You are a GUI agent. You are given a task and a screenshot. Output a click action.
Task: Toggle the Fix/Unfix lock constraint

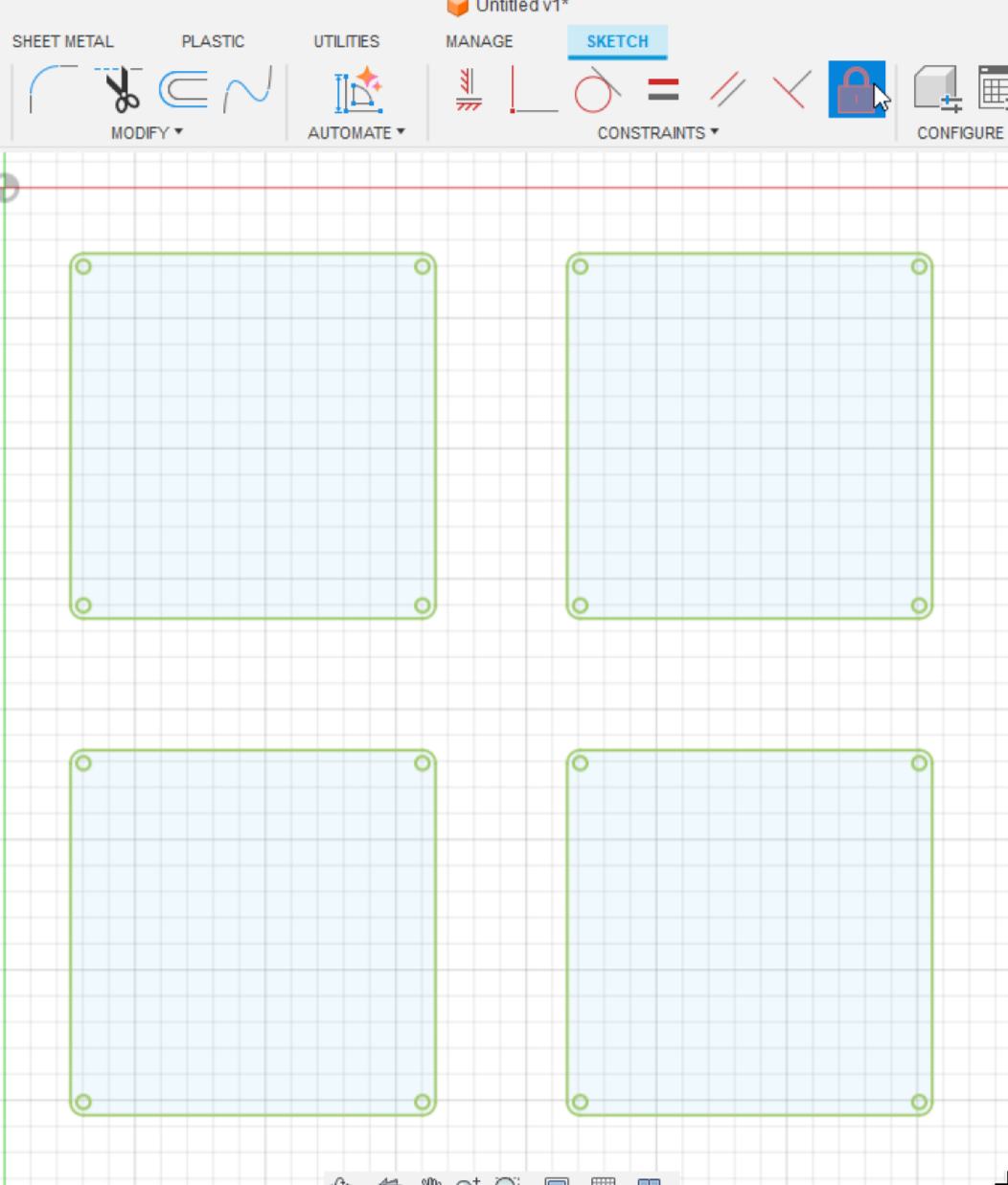[x=856, y=90]
